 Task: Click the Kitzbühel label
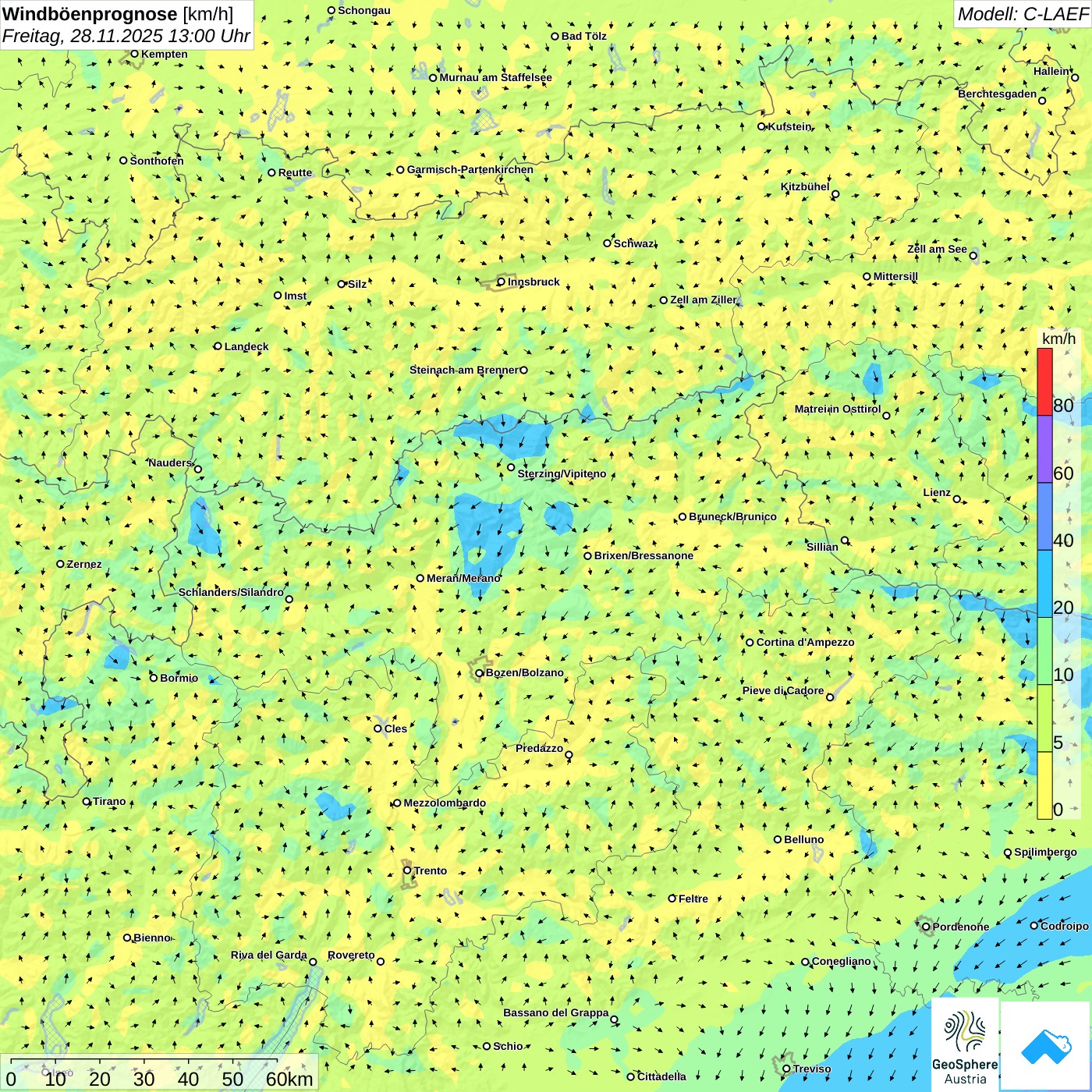coord(805,186)
